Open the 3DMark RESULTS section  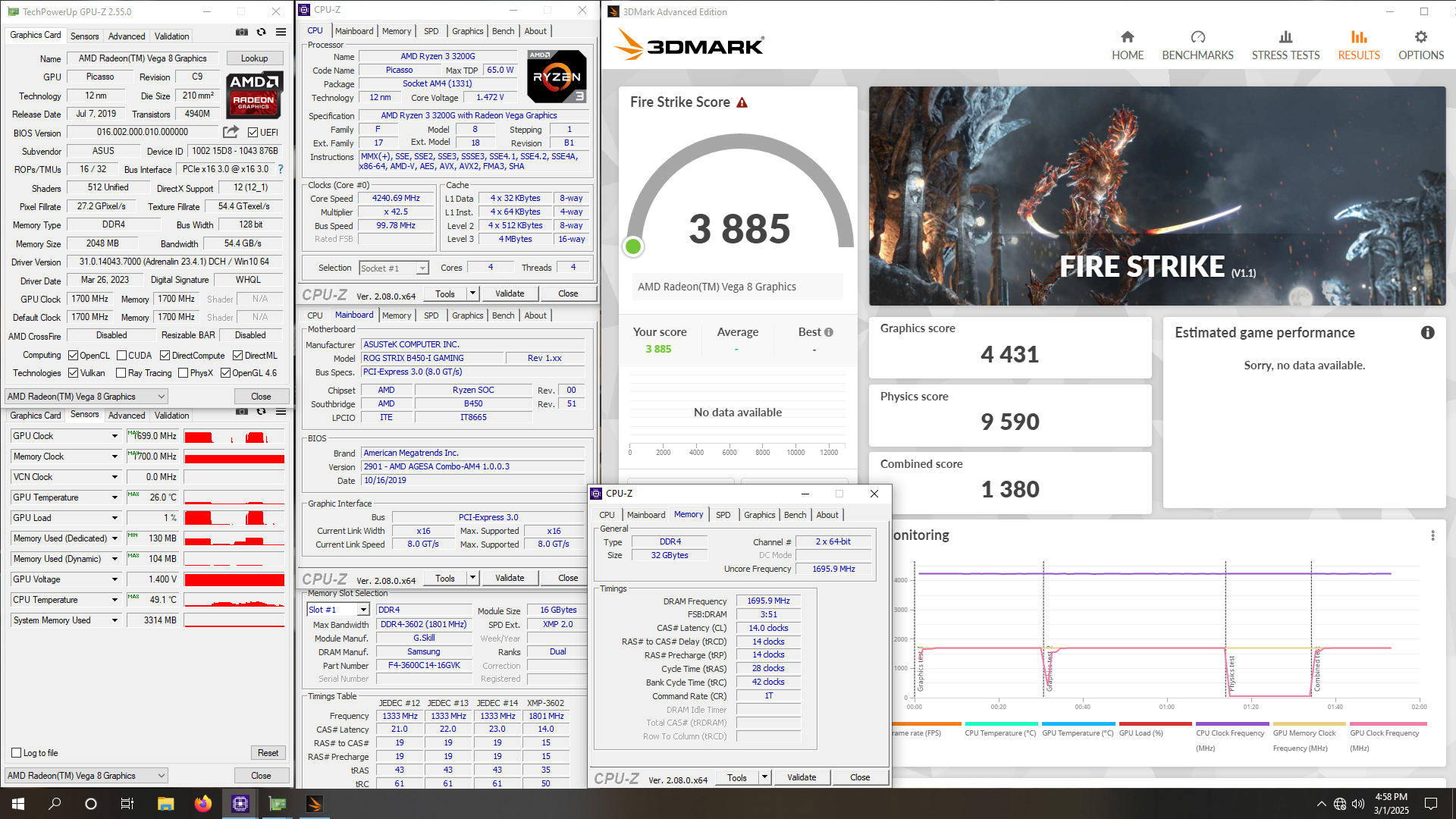coord(1358,45)
